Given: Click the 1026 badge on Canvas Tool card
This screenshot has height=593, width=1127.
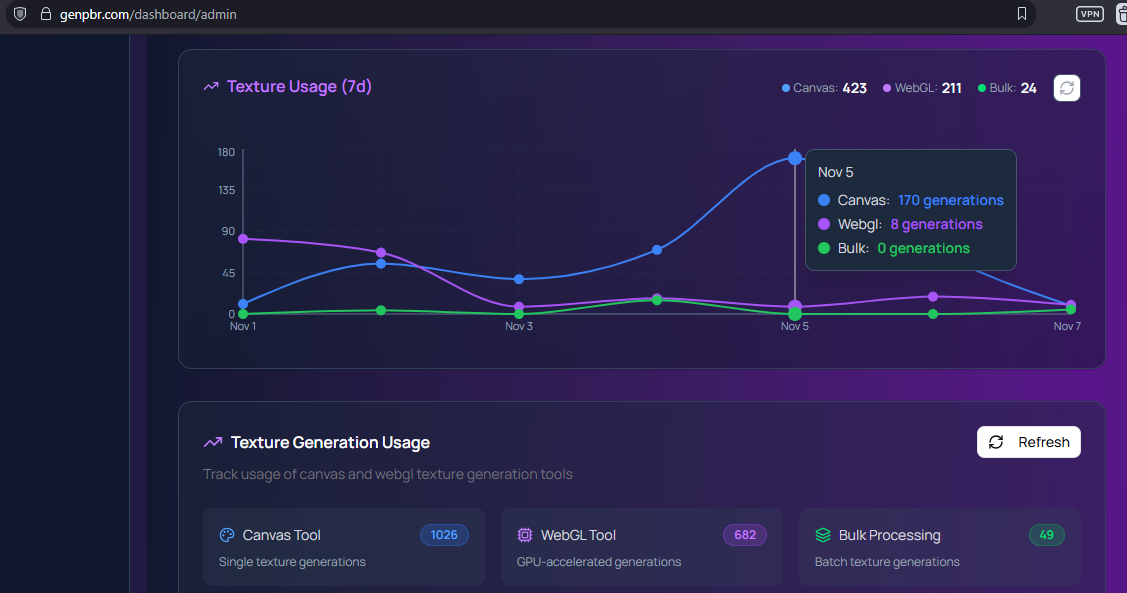Looking at the screenshot, I should click(x=444, y=535).
